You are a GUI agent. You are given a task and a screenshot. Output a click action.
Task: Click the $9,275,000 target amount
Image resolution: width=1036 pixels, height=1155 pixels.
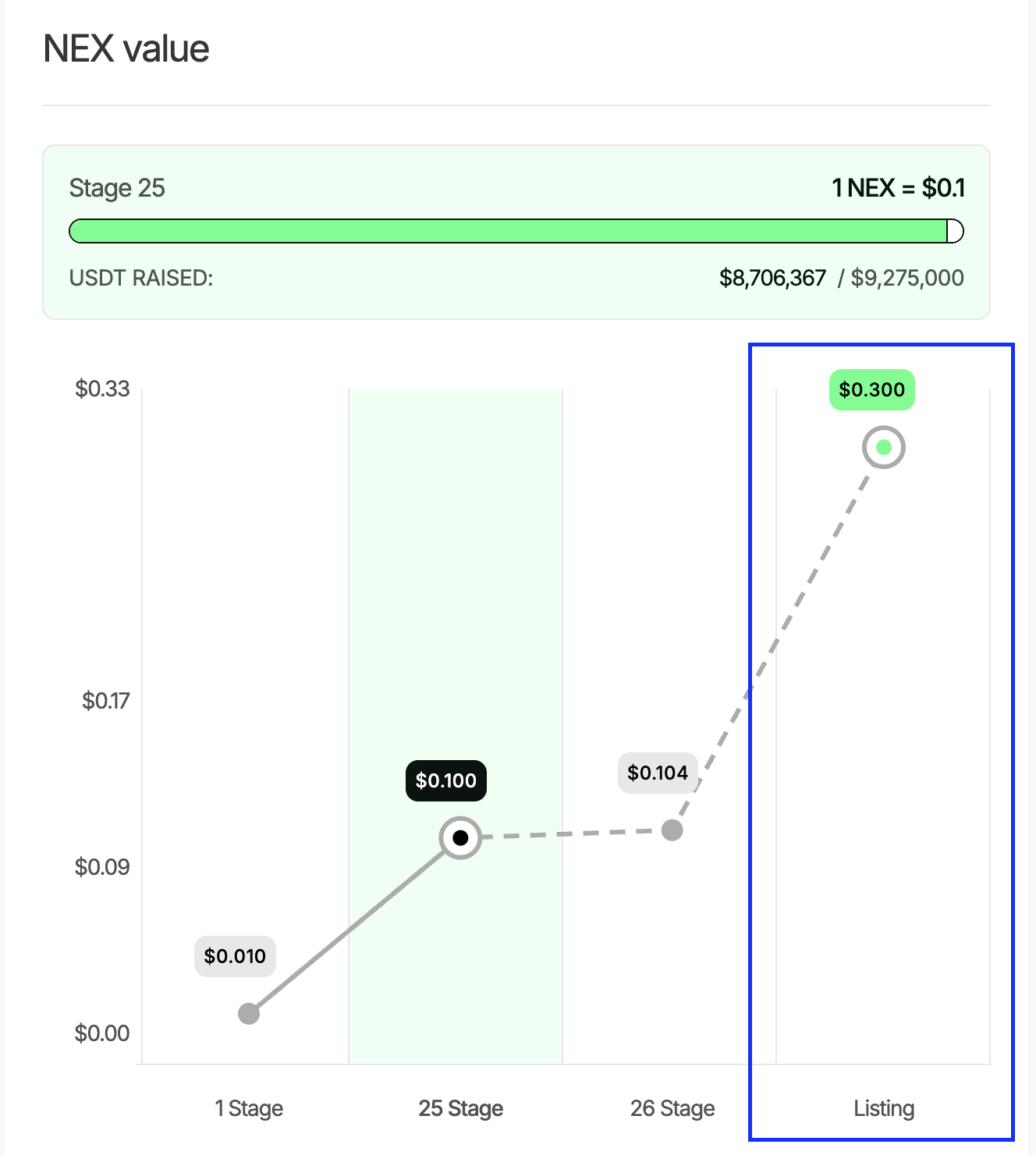(x=907, y=278)
